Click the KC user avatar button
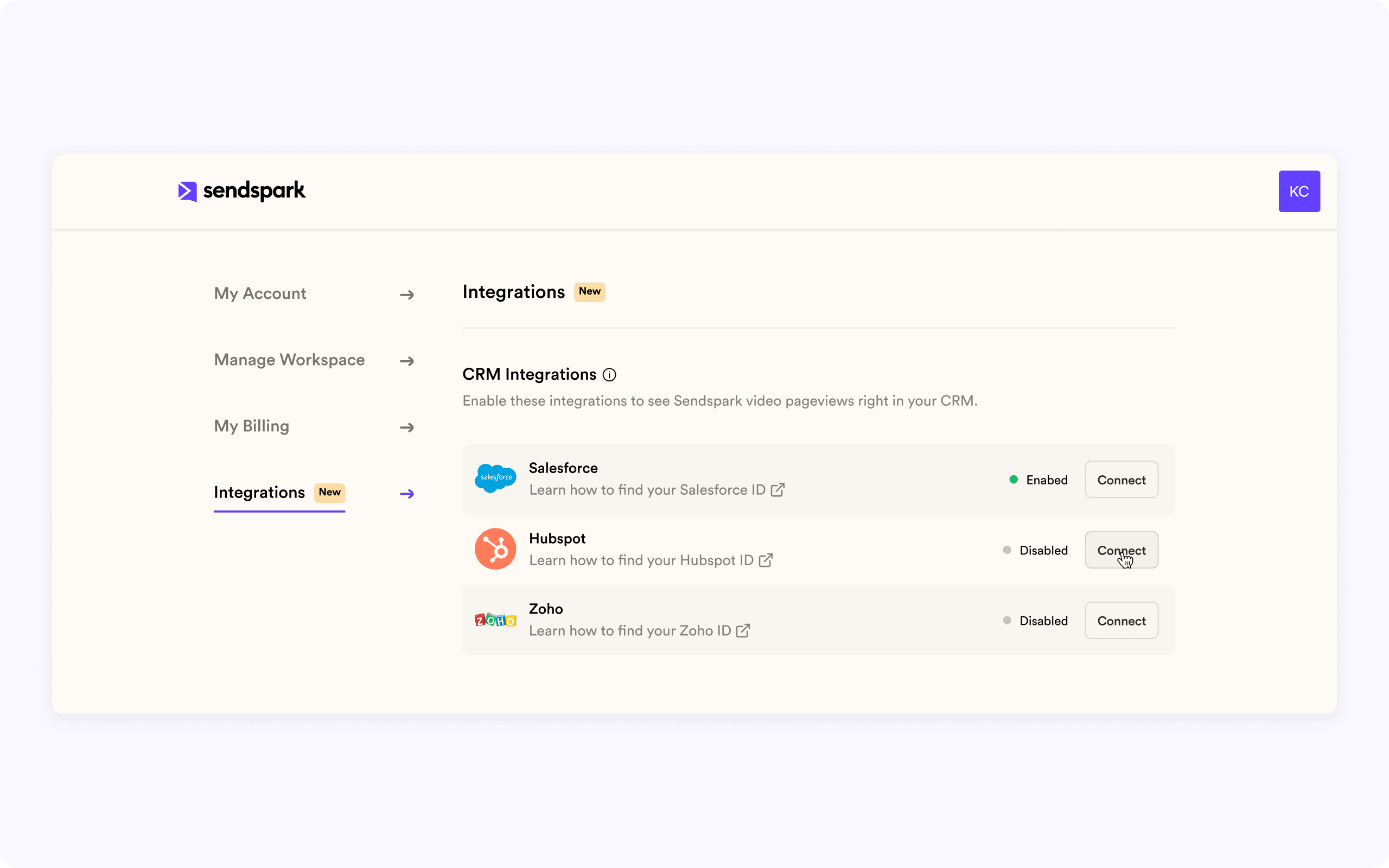This screenshot has height=868, width=1389. click(x=1300, y=191)
